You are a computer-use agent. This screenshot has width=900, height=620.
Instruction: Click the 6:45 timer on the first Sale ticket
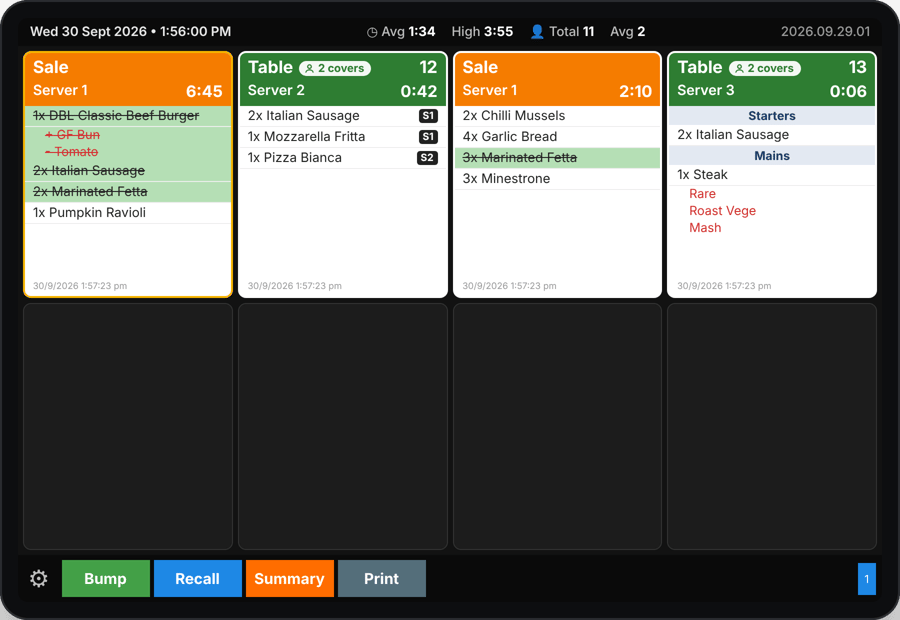point(204,91)
